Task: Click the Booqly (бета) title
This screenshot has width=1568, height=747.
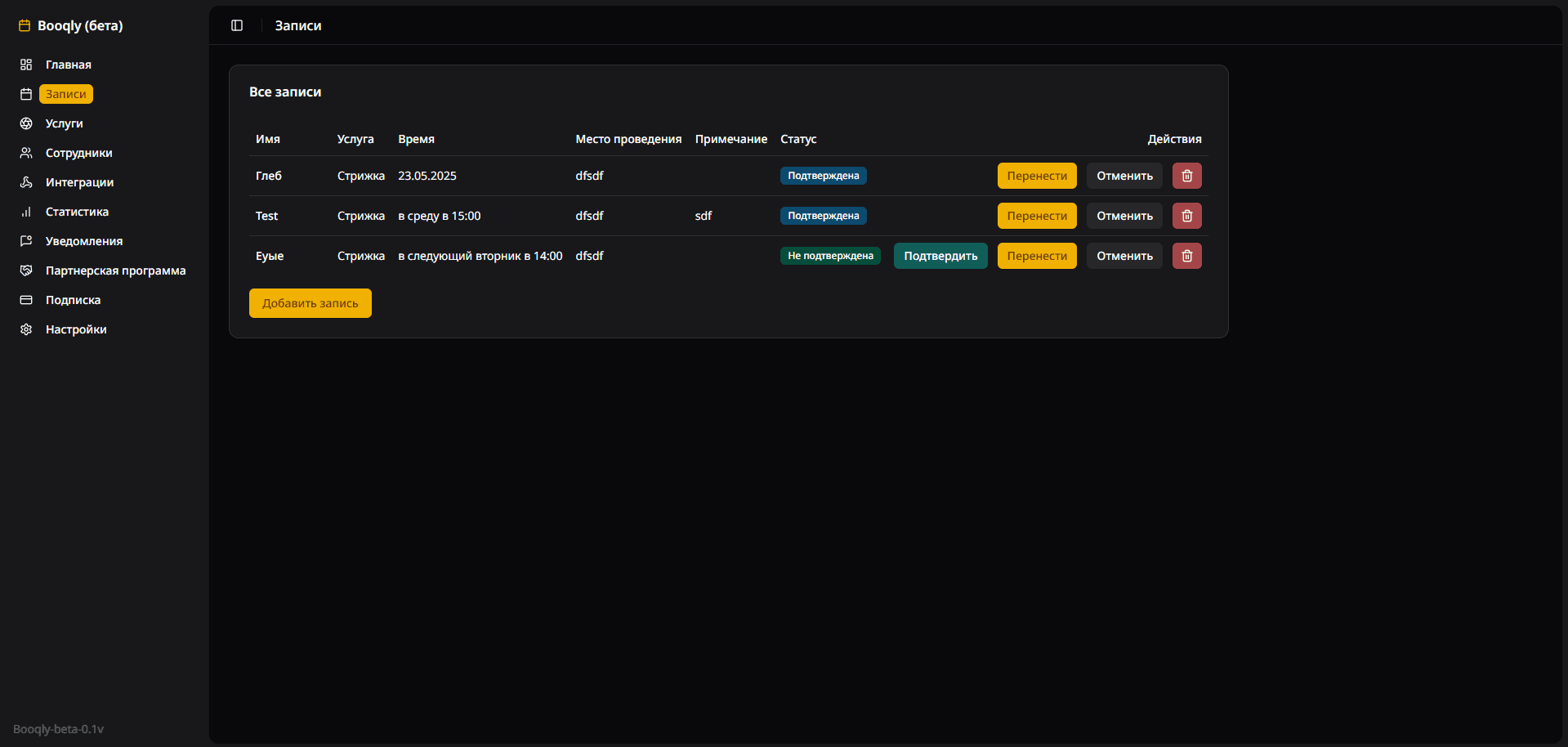Action: coord(80,25)
